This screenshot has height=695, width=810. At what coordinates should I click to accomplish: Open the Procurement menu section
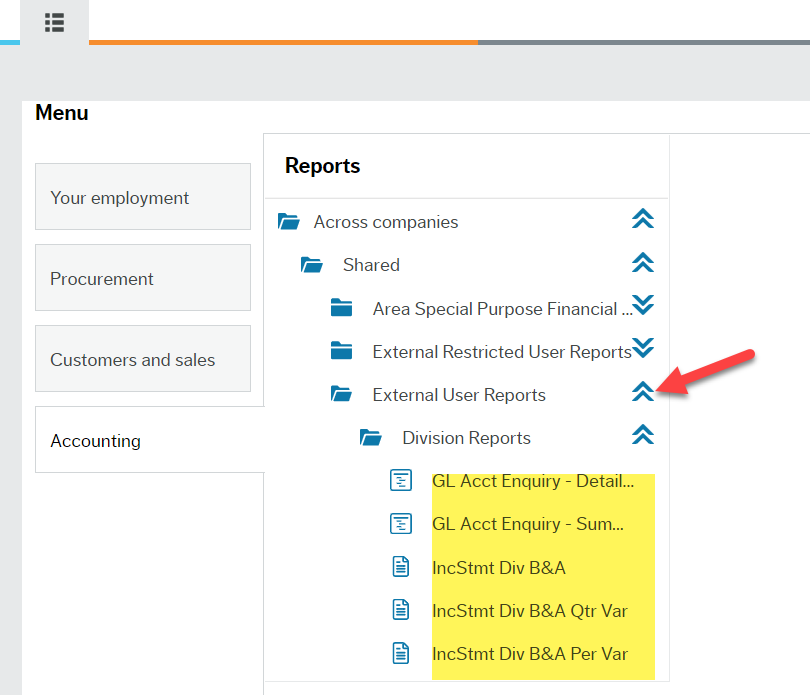point(142,278)
